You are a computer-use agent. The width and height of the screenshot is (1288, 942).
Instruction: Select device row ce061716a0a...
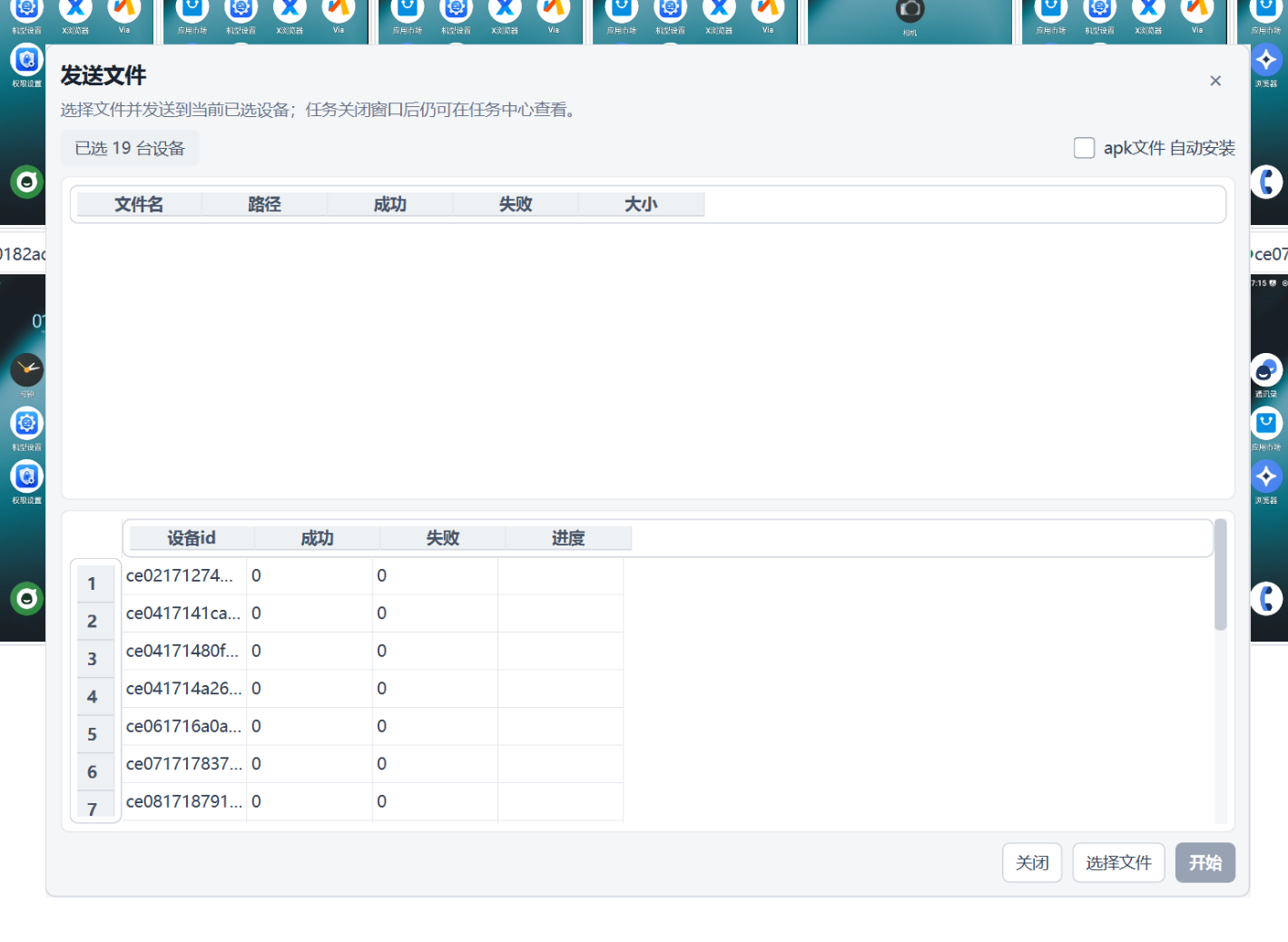(x=373, y=726)
